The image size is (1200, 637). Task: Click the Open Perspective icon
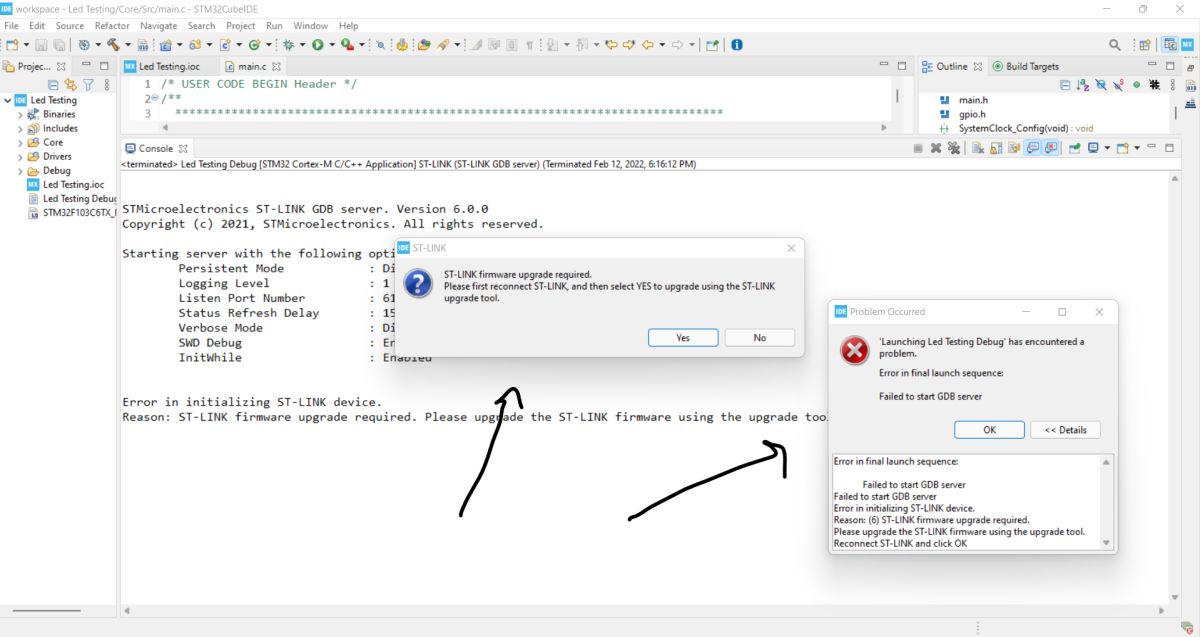[x=1144, y=45]
